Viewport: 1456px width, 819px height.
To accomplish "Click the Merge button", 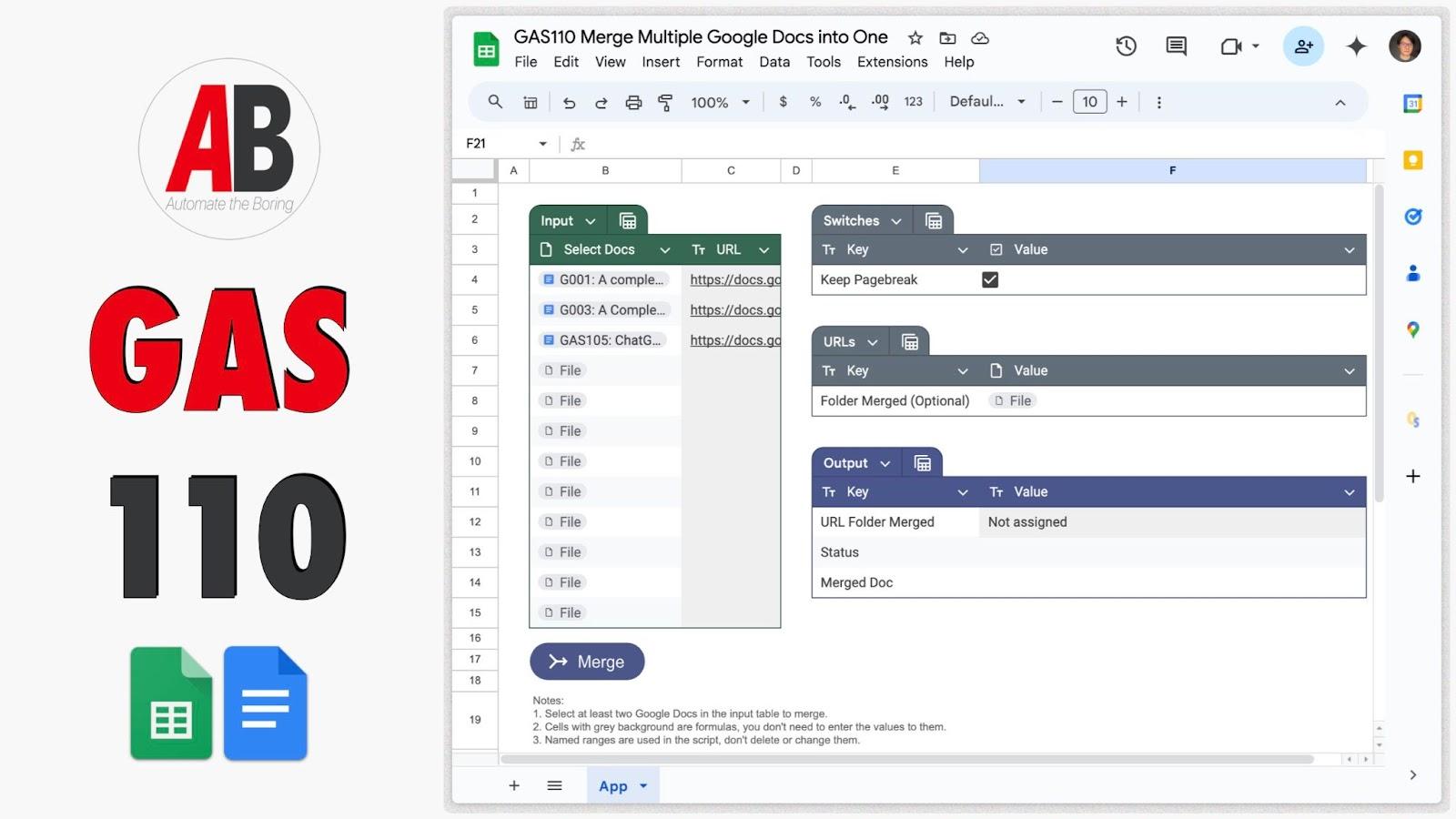I will click(x=587, y=662).
